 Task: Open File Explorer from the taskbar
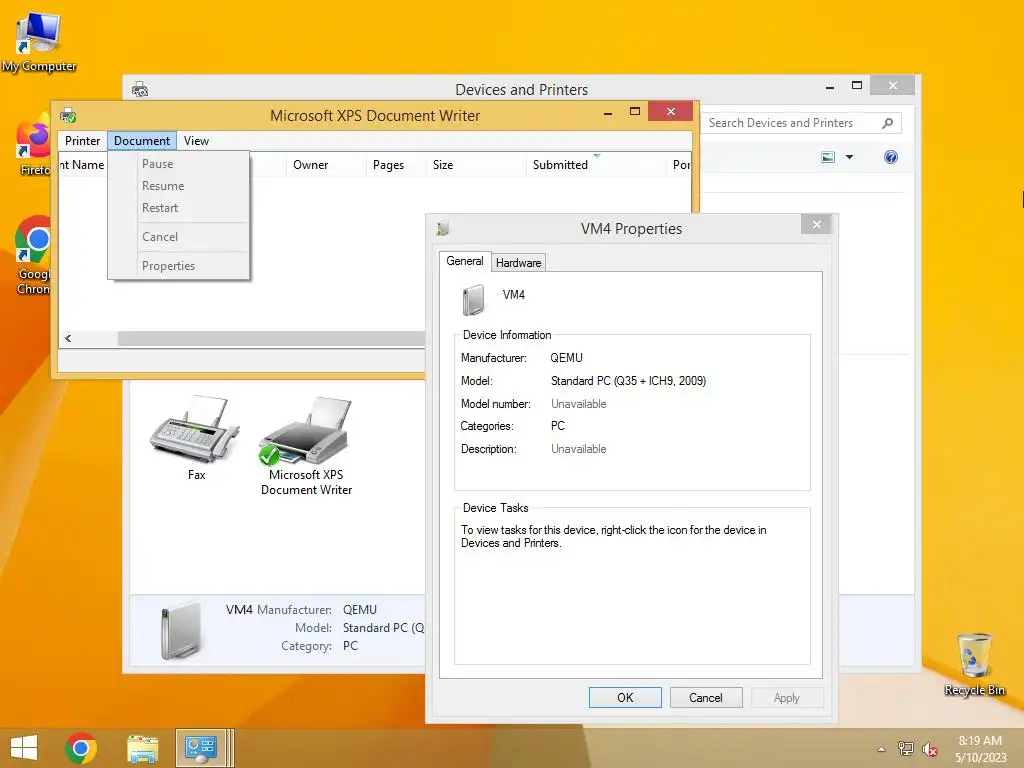[142, 748]
